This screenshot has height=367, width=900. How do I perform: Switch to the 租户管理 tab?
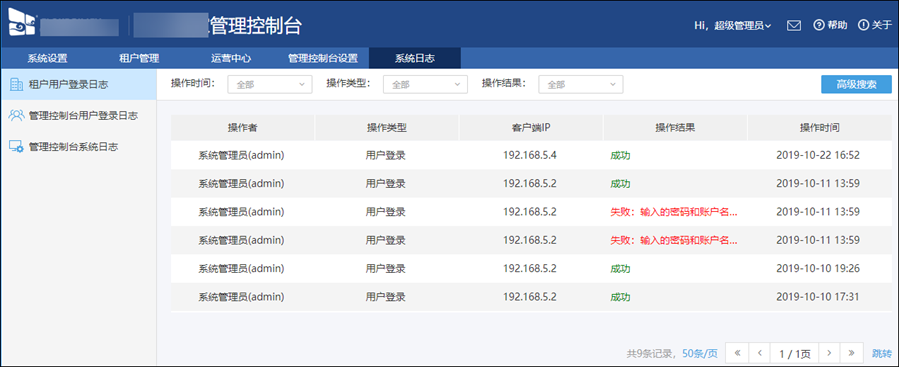click(139, 58)
